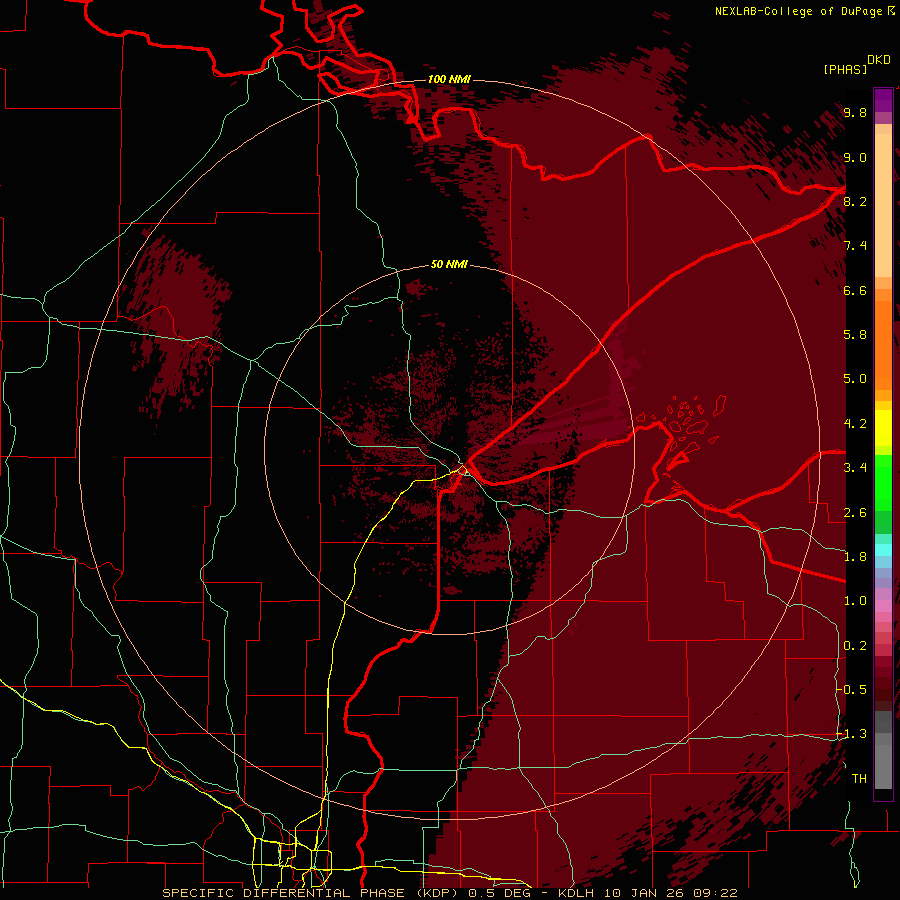The height and width of the screenshot is (900, 900).
Task: Click the 7.4 value on the color scale
Action: (x=855, y=246)
